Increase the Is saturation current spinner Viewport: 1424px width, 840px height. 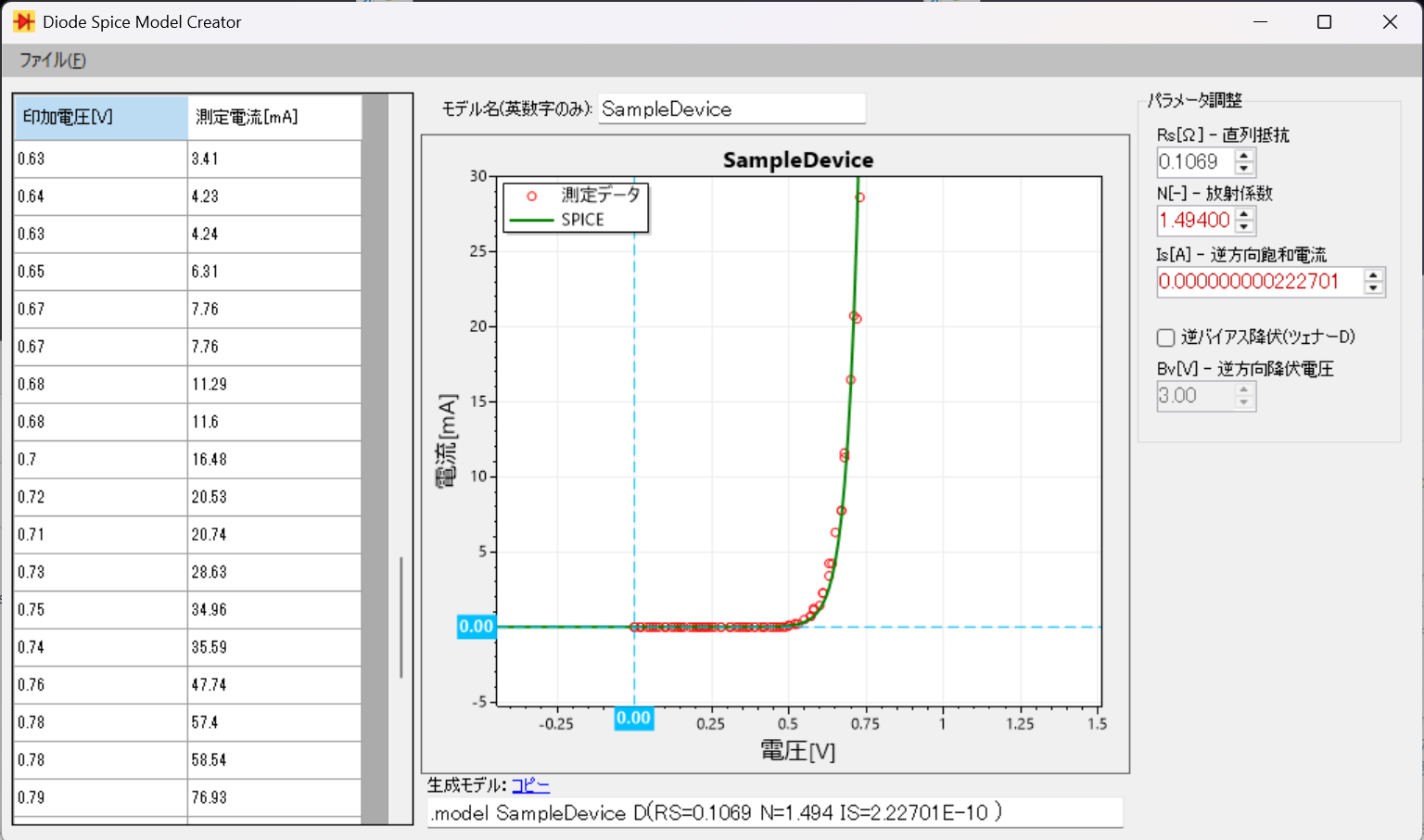[x=1373, y=276]
